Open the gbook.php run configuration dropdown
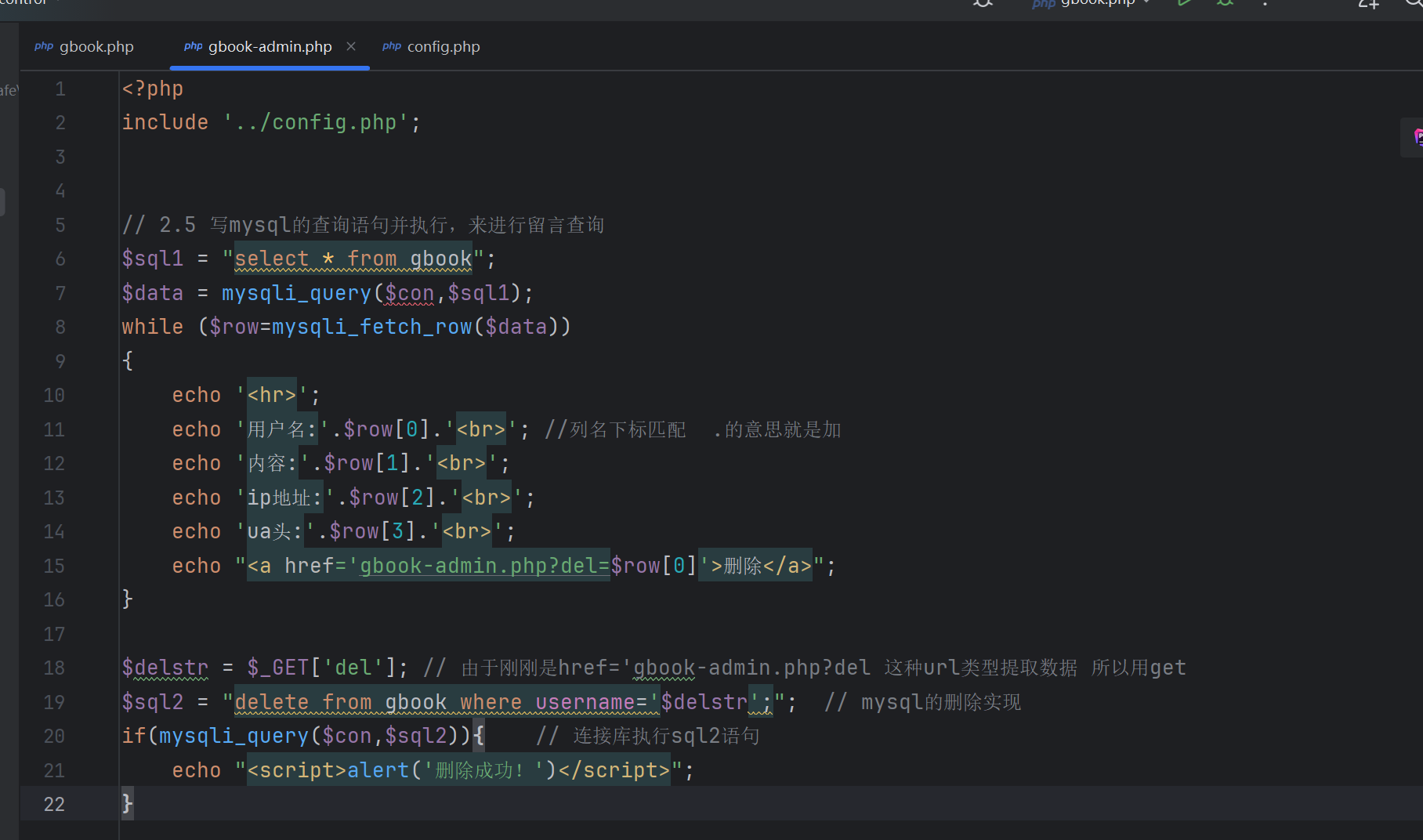Screen dimensions: 1423x840 point(1092,3)
